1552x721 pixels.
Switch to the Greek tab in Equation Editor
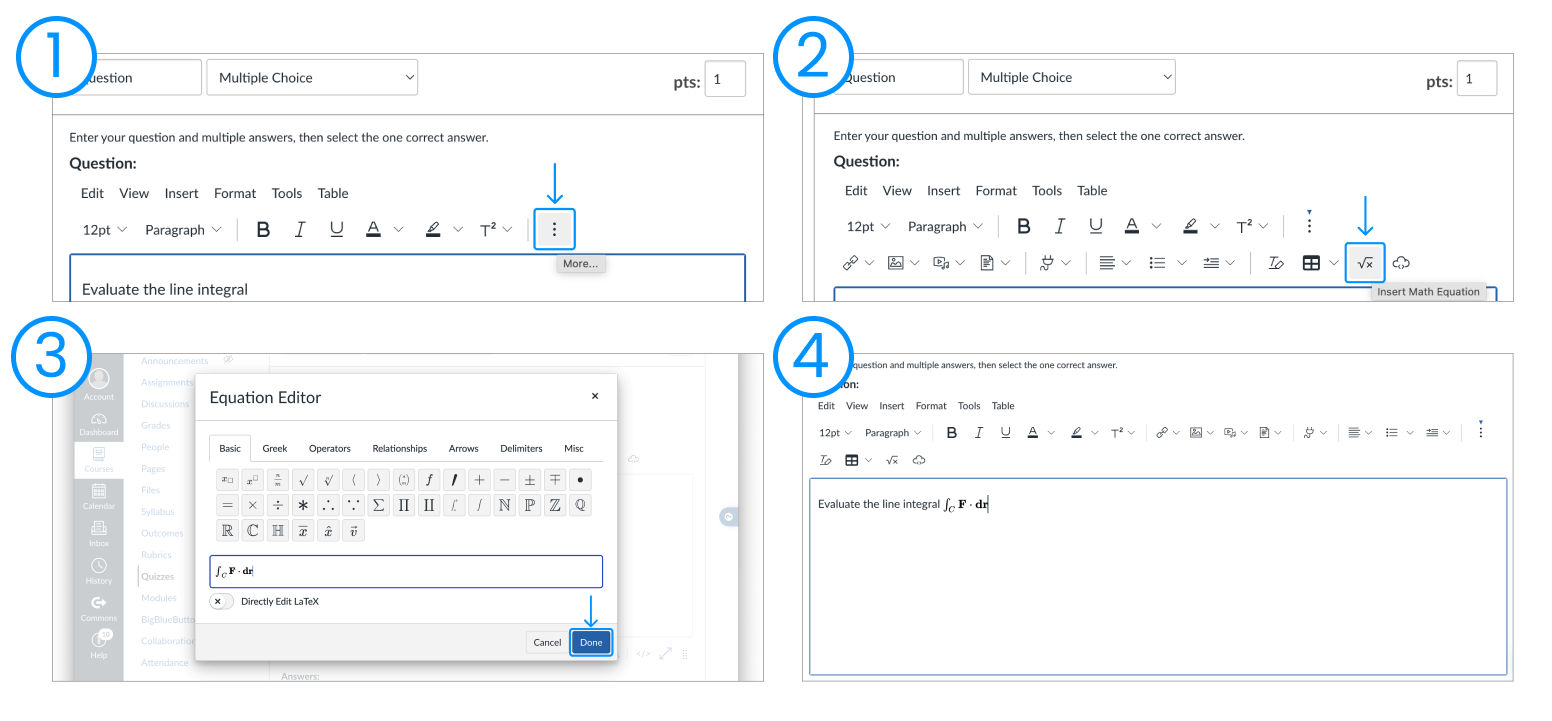pos(274,448)
